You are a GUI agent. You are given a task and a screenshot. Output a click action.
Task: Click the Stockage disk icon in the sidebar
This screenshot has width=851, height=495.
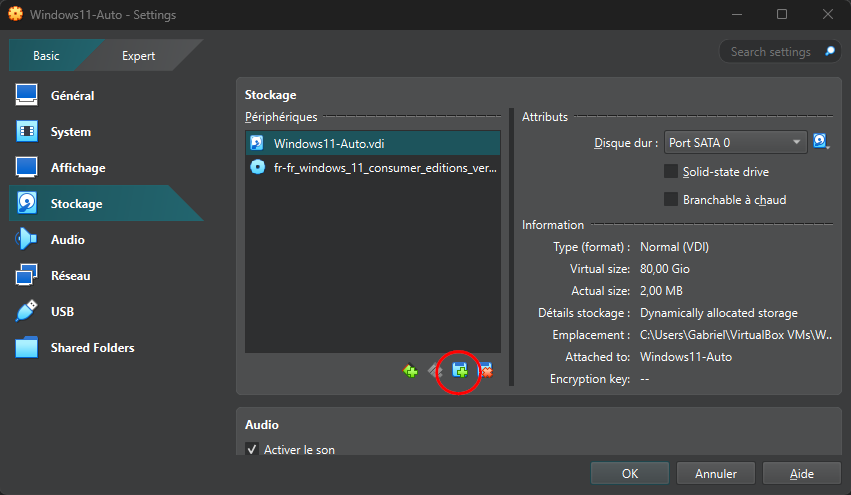click(x=27, y=203)
